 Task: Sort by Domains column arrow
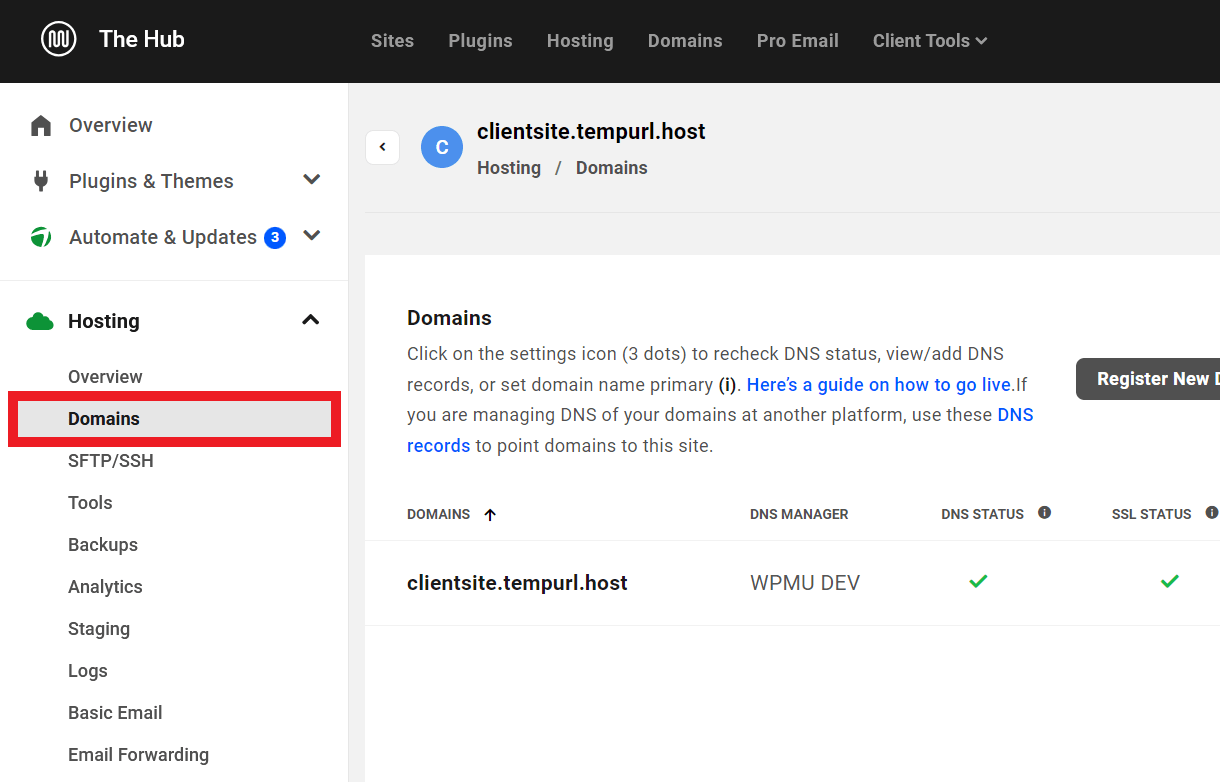coord(490,515)
